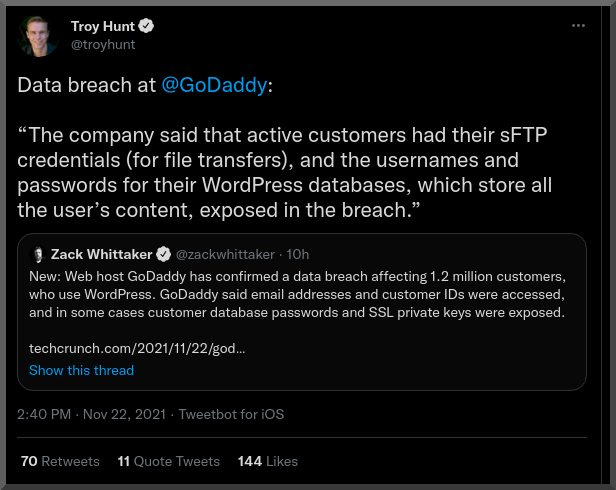Click Zack Whittaker's small avatar
The height and width of the screenshot is (490, 616).
pyautogui.click(x=39, y=254)
